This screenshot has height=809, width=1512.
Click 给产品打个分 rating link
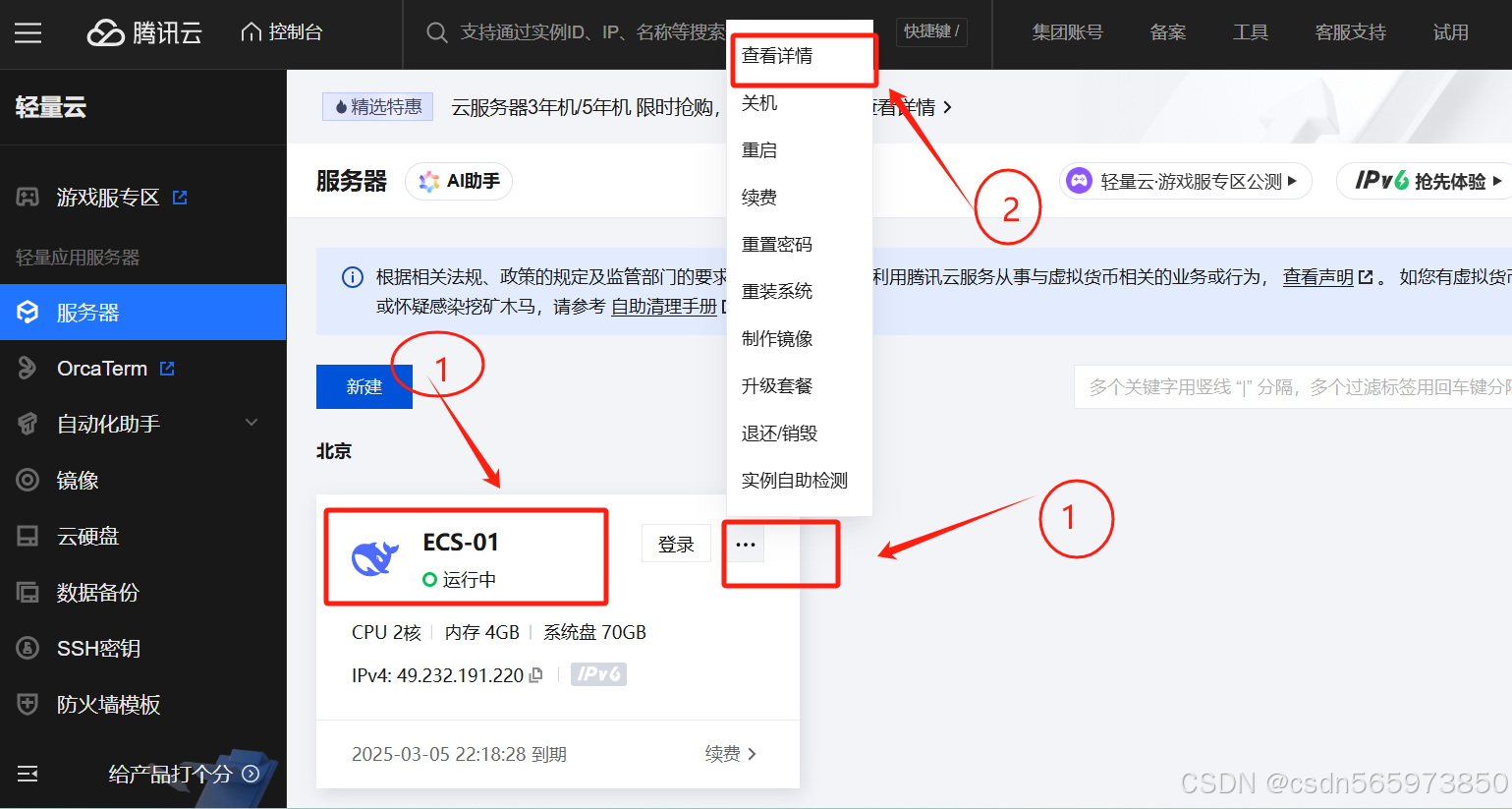point(183,774)
